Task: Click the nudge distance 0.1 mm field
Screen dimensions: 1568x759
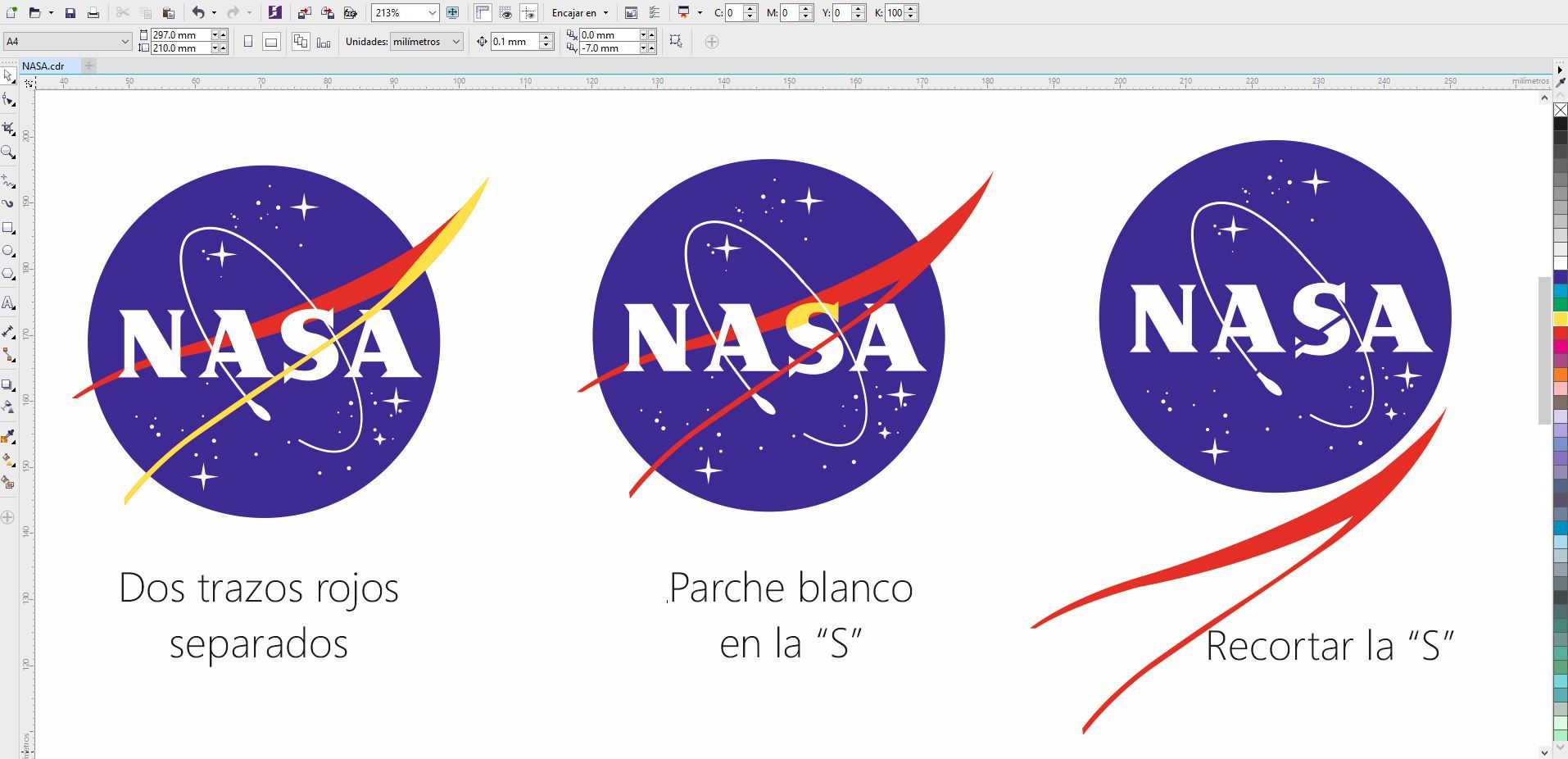Action: pos(514,41)
